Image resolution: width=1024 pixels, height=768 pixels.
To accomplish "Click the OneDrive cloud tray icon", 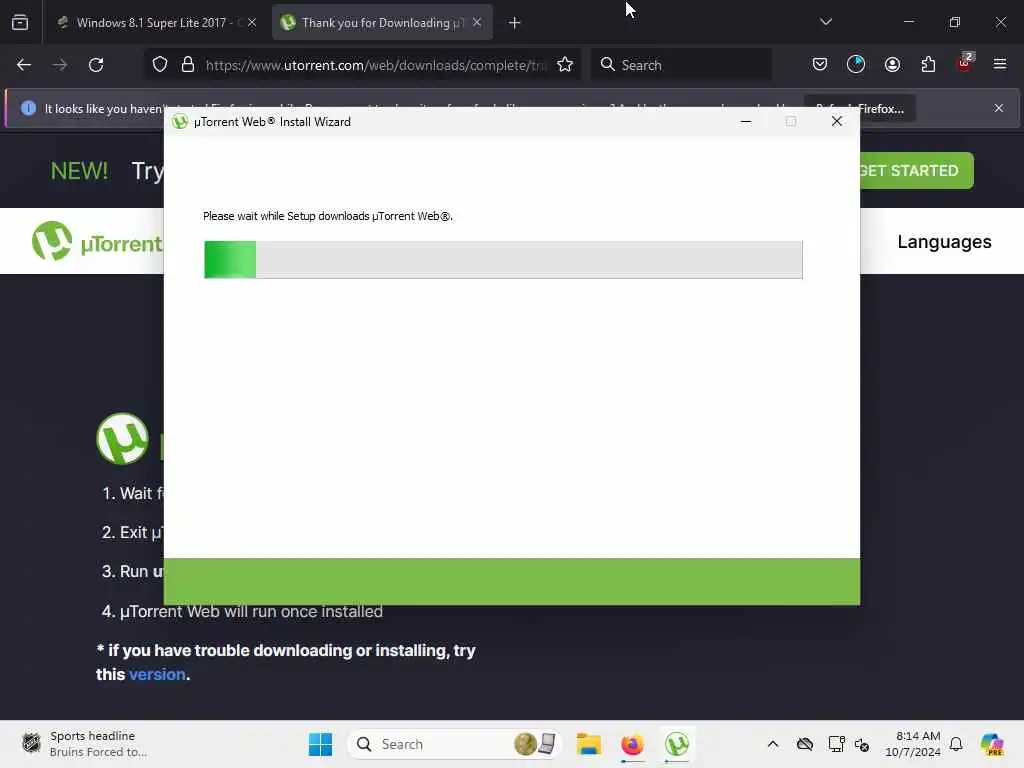I will click(x=805, y=744).
